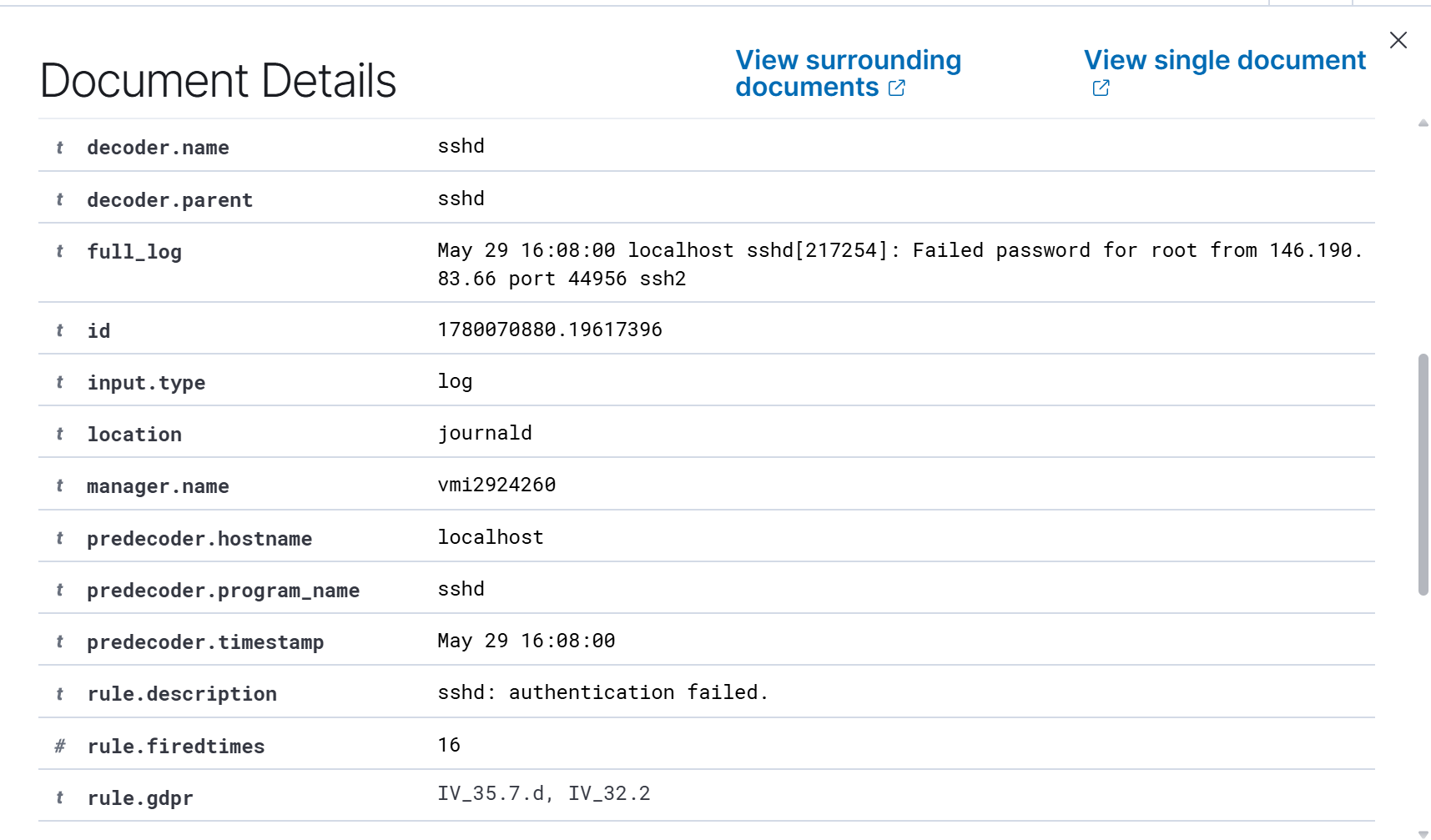Open View surrounding documents link

[x=848, y=73]
